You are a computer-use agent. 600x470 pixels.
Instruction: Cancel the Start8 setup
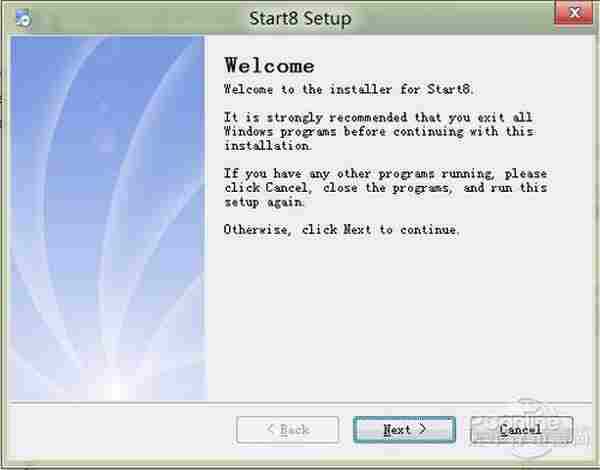click(521, 429)
